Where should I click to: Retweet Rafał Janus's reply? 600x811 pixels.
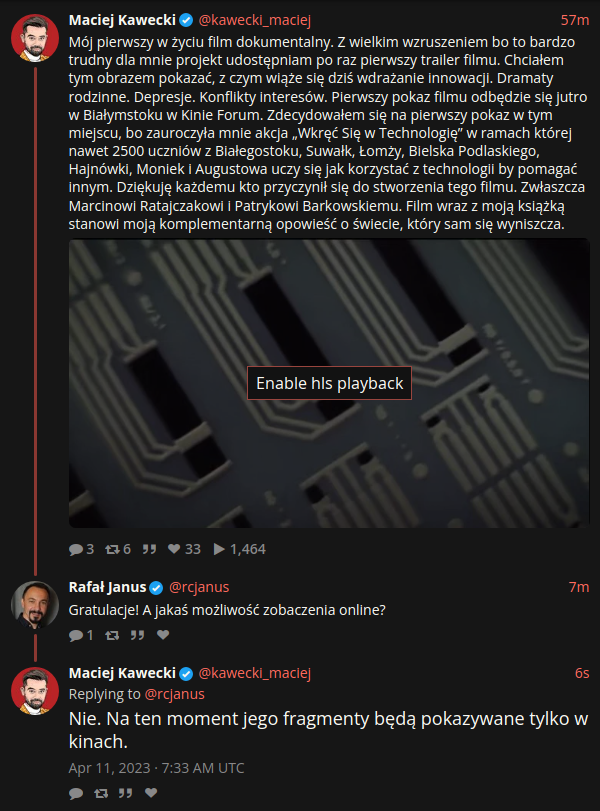tap(112, 635)
